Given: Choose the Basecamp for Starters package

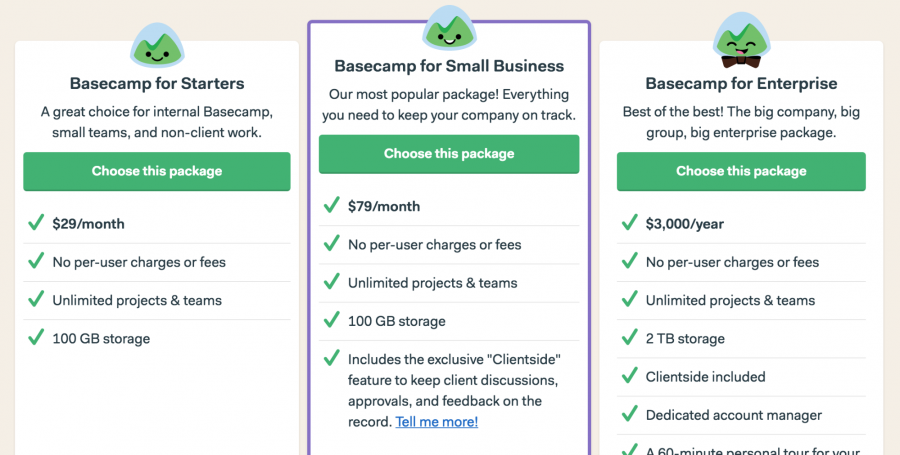Looking at the screenshot, I should [x=157, y=171].
